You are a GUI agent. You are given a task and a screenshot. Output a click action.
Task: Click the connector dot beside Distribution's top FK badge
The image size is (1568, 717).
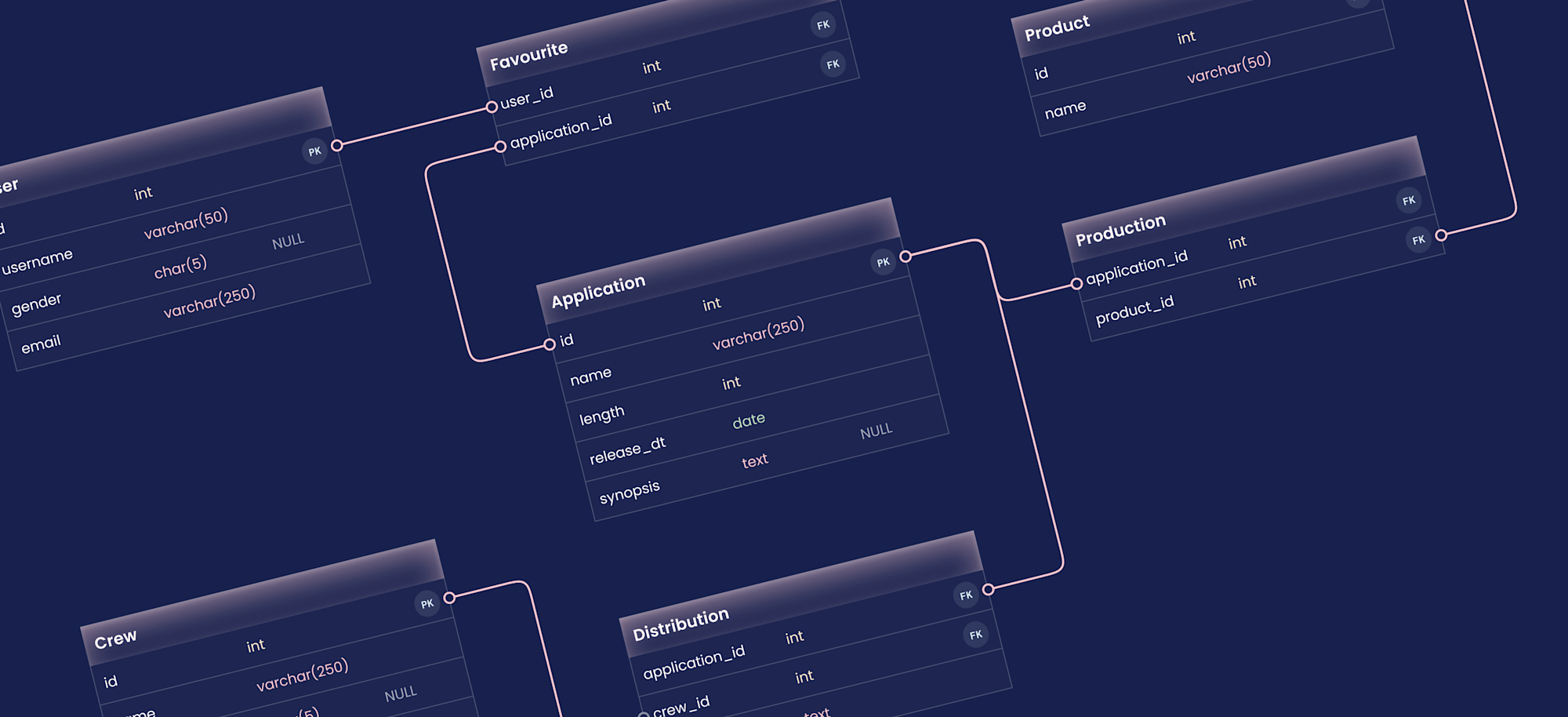pos(988,589)
